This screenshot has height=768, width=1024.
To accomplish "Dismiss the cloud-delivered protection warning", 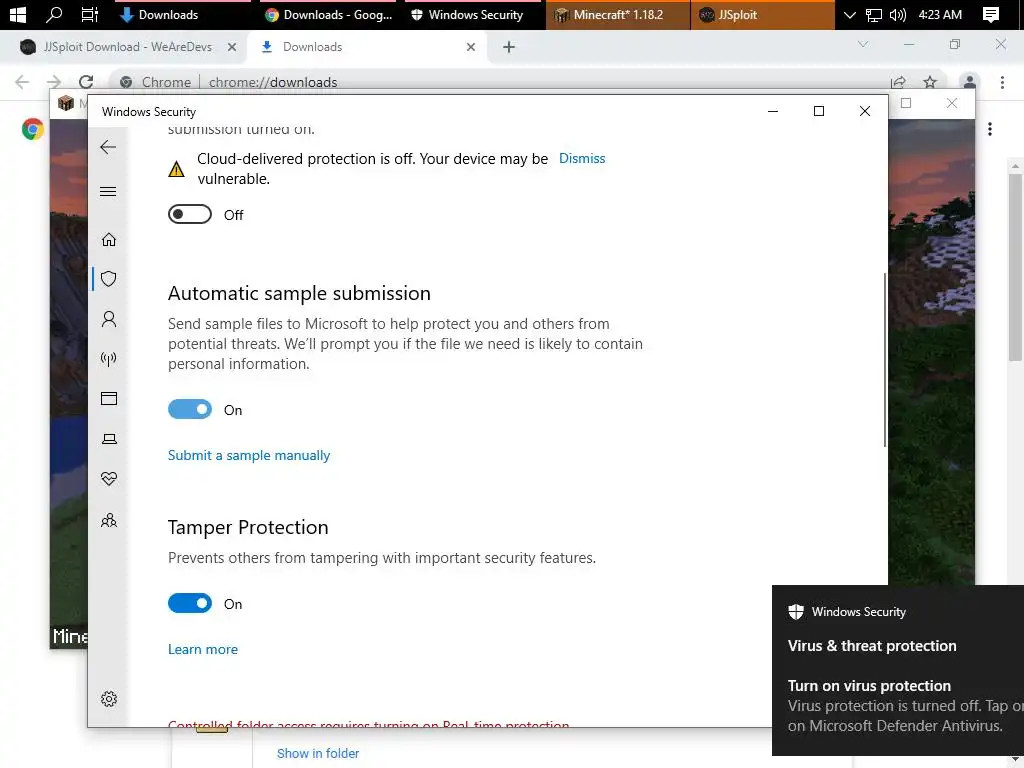I will tap(582, 159).
